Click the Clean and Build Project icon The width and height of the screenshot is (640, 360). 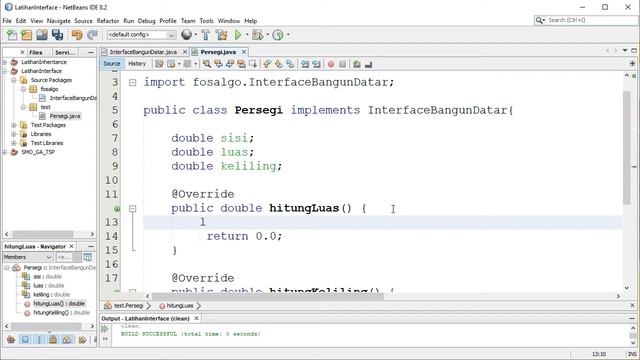point(222,35)
